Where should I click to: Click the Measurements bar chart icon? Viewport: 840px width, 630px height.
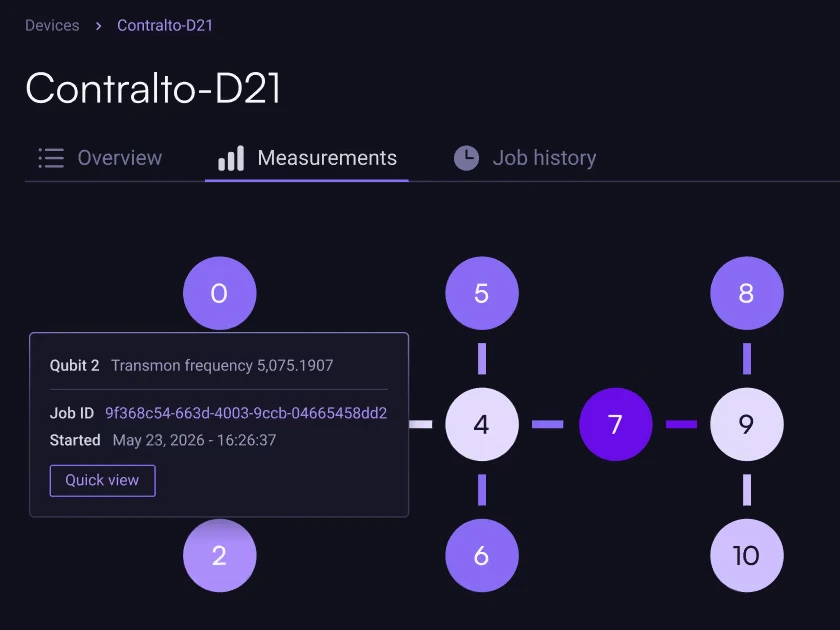point(231,158)
